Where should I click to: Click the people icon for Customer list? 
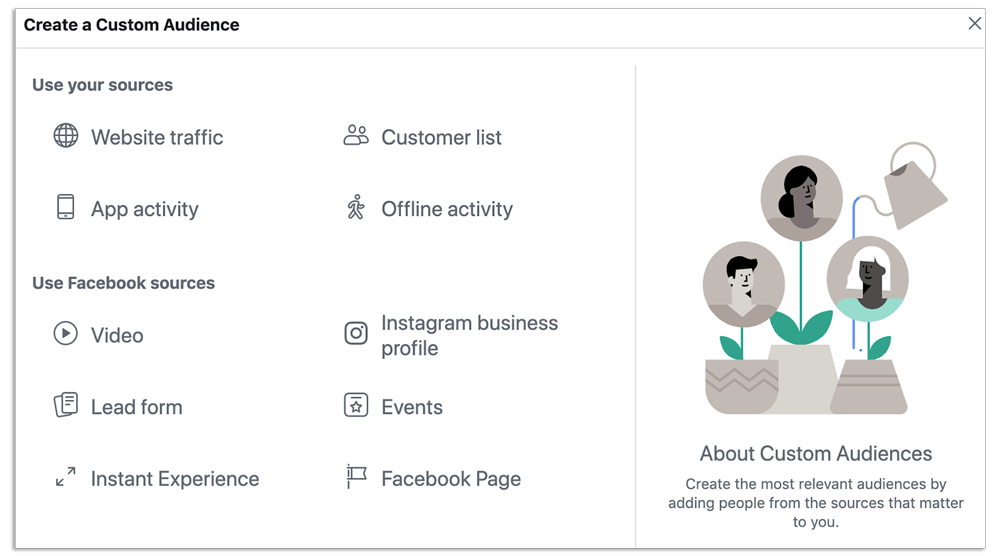coord(356,135)
